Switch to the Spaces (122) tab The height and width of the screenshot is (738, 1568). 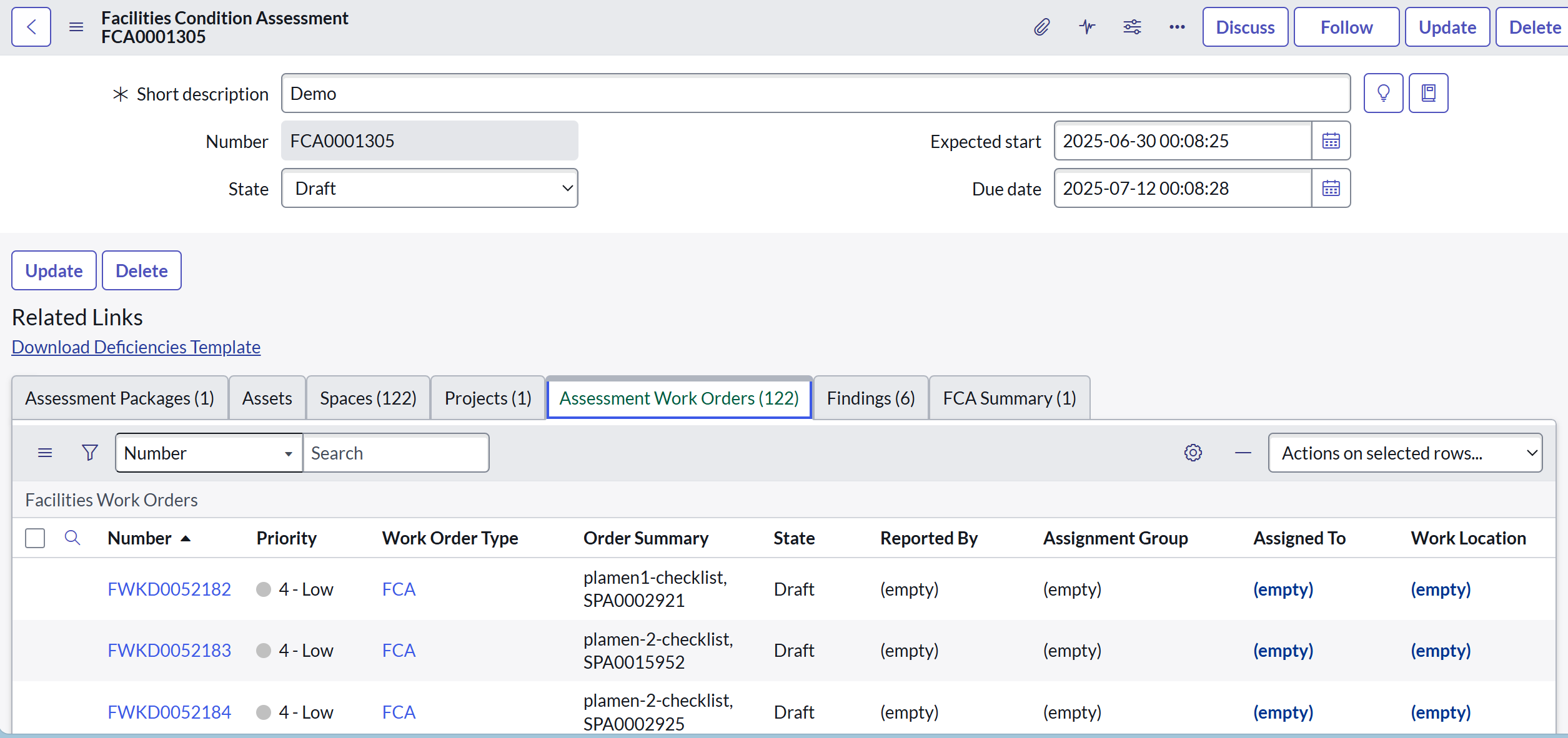[368, 398]
